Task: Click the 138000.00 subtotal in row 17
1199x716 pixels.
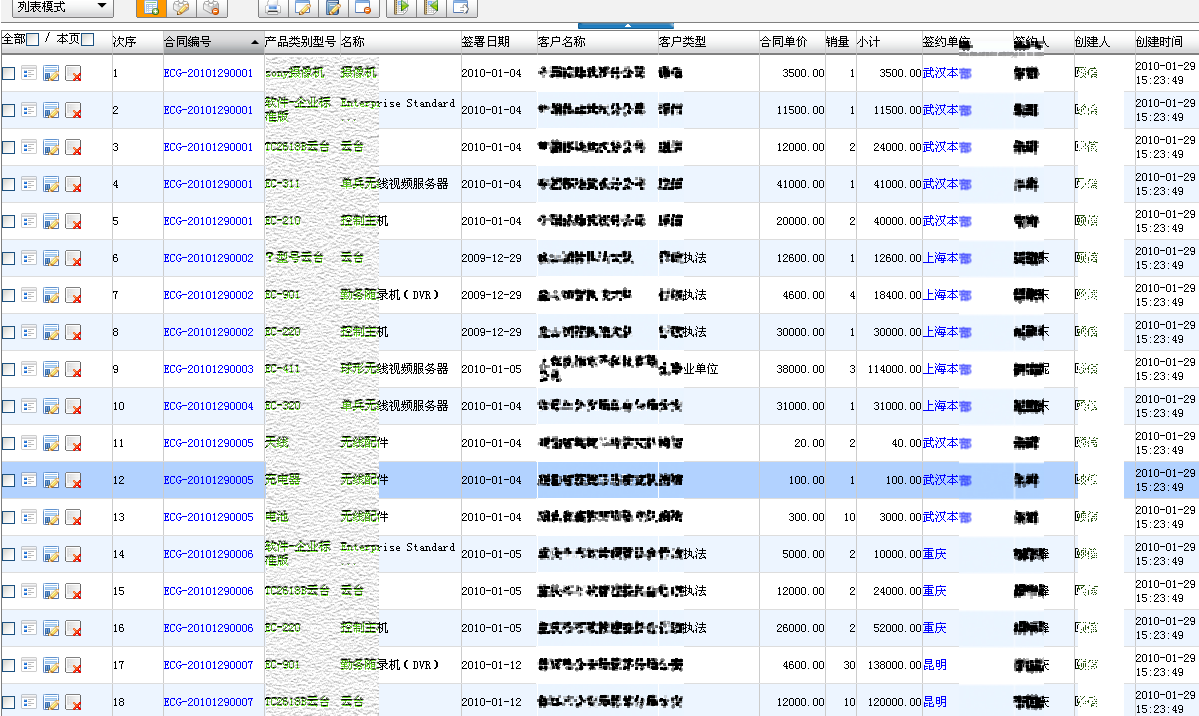Action: [894, 666]
